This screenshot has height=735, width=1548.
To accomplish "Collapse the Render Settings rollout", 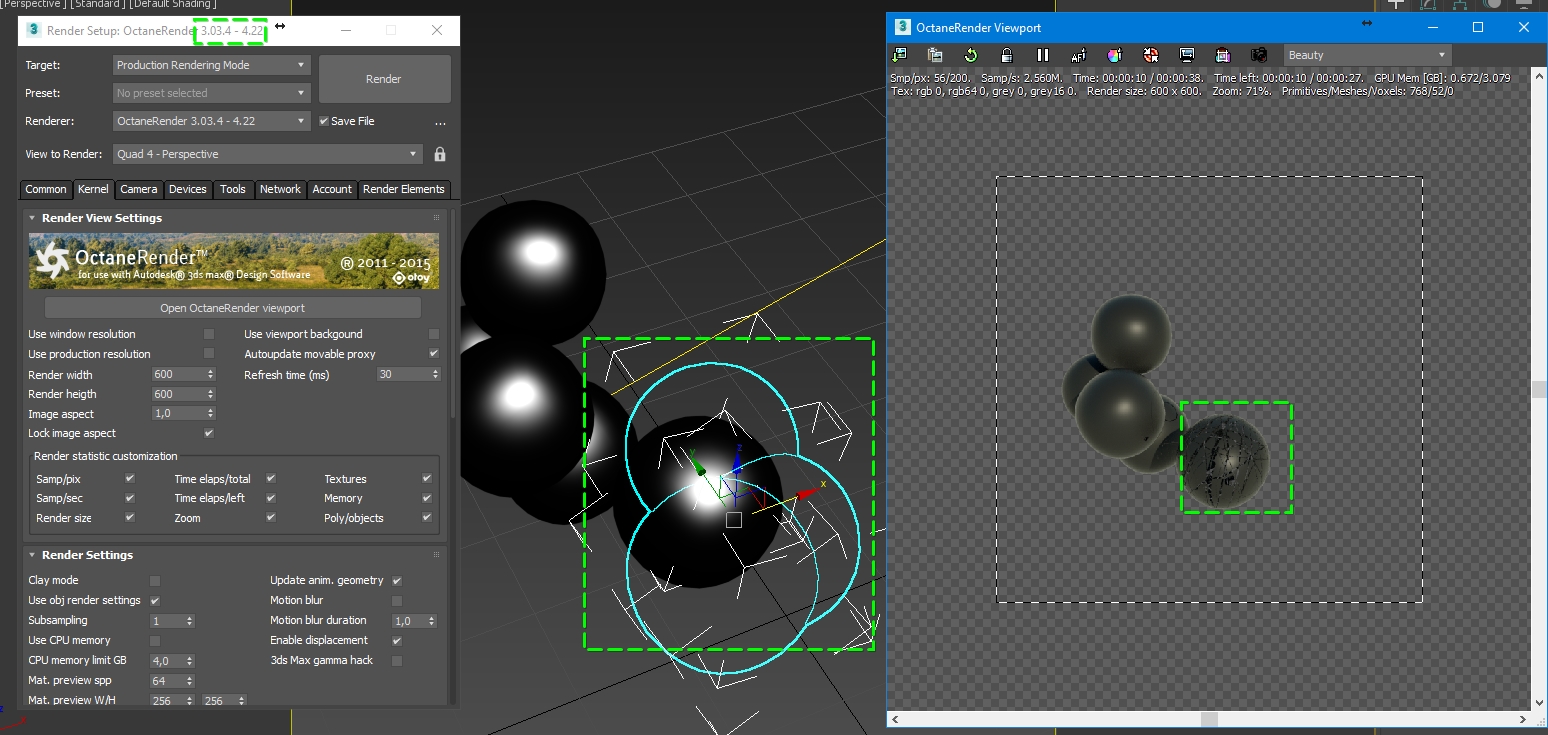I will [x=33, y=555].
